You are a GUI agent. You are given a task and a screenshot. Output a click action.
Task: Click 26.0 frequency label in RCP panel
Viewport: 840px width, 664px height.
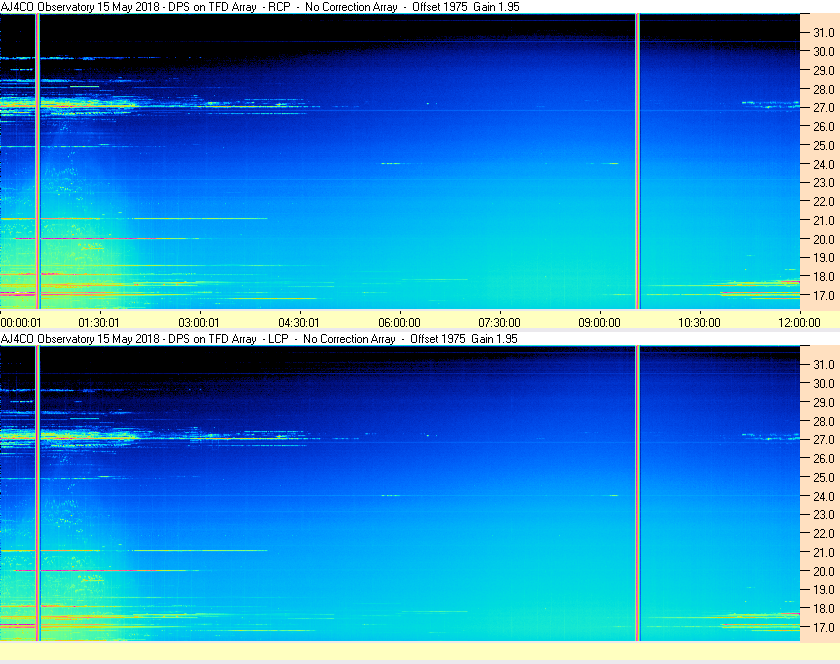click(x=824, y=126)
